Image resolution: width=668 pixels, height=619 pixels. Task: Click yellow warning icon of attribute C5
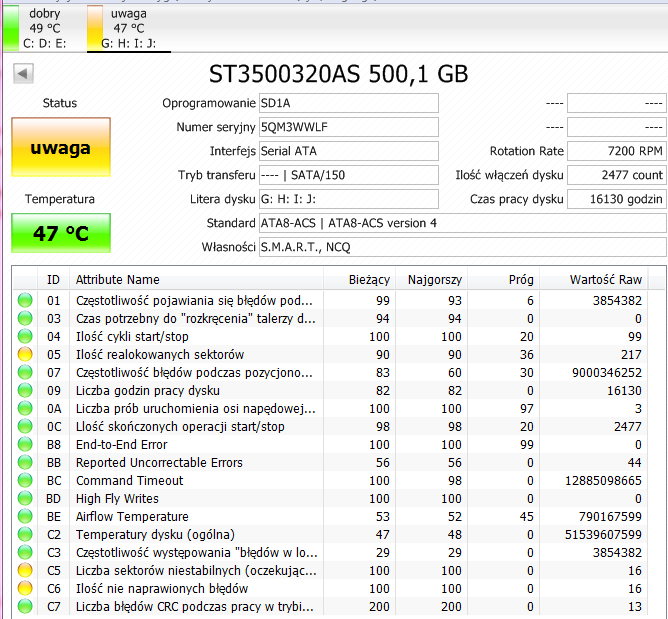tap(25, 570)
